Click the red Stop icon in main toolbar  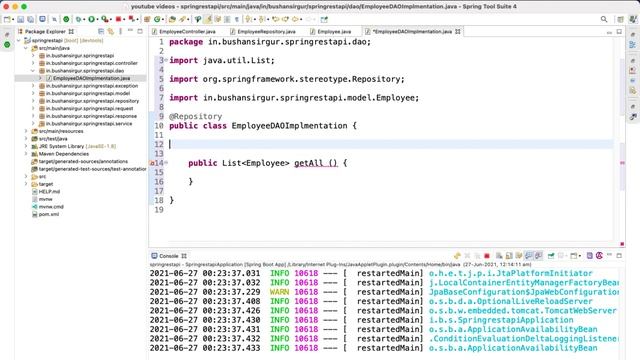pos(118,19)
